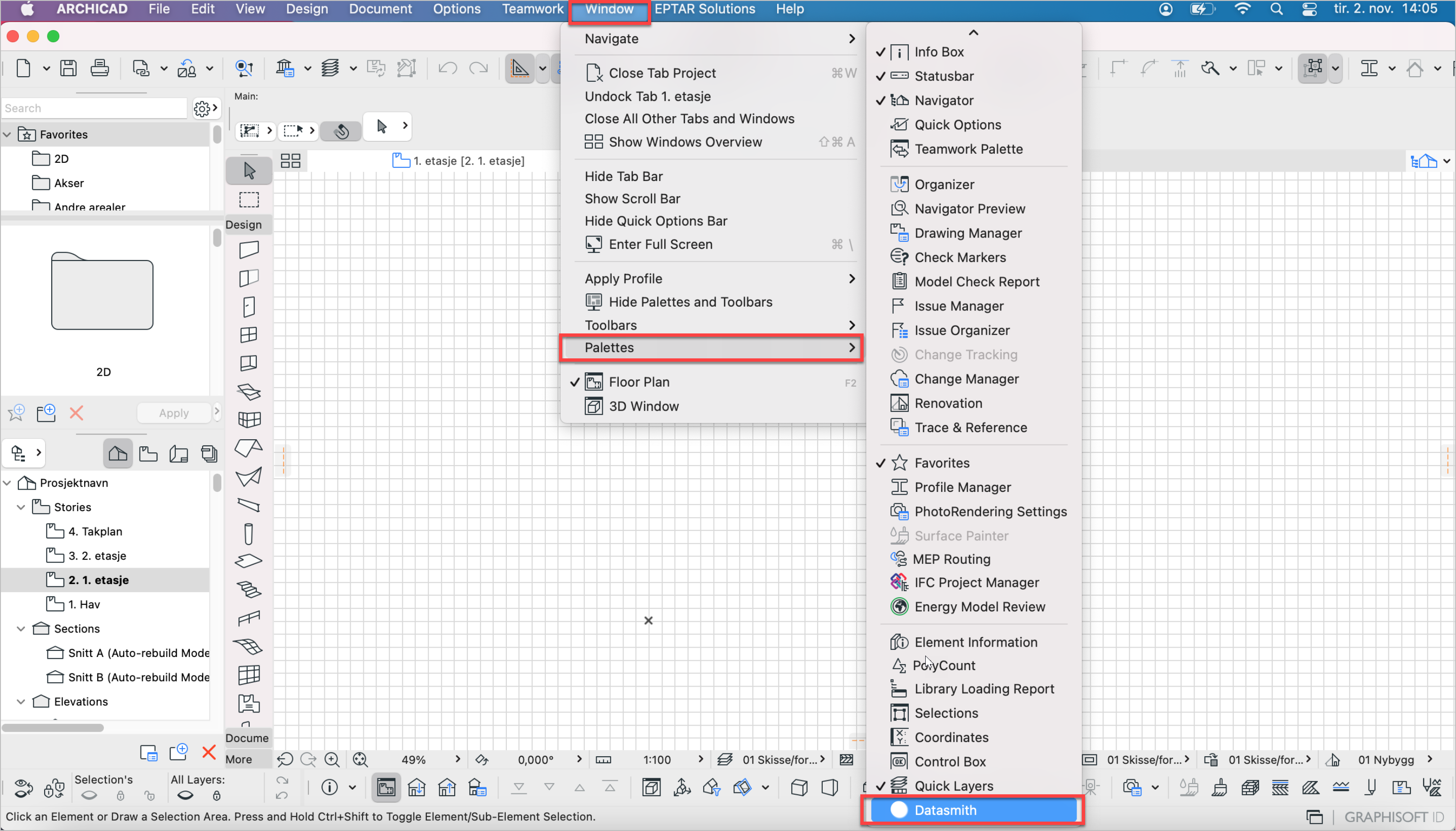Select Hide Palettes and Toolbars
1456x831 pixels.
tap(690, 302)
